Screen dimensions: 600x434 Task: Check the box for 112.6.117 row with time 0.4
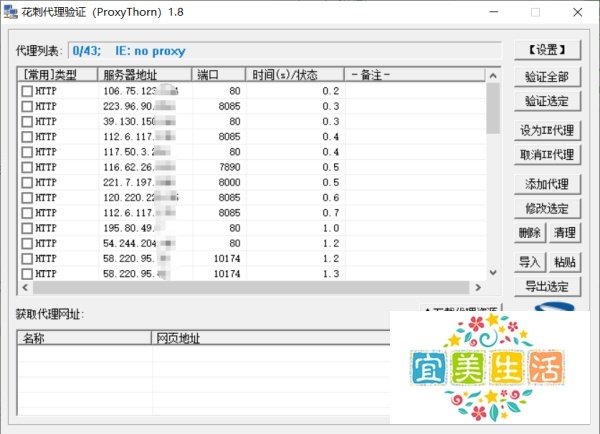[x=27, y=137]
